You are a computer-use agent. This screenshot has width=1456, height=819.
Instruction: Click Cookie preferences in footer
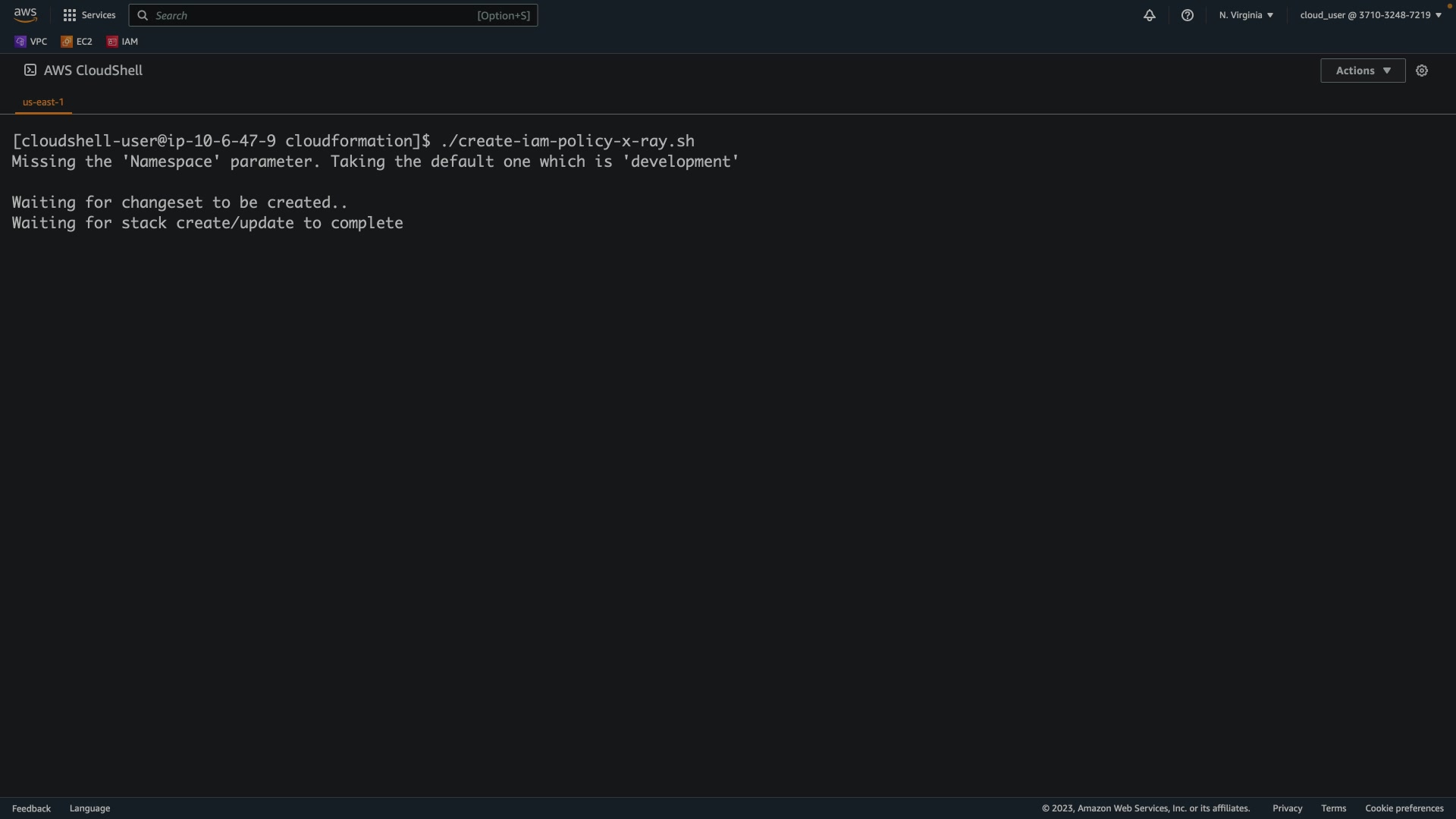(x=1404, y=808)
